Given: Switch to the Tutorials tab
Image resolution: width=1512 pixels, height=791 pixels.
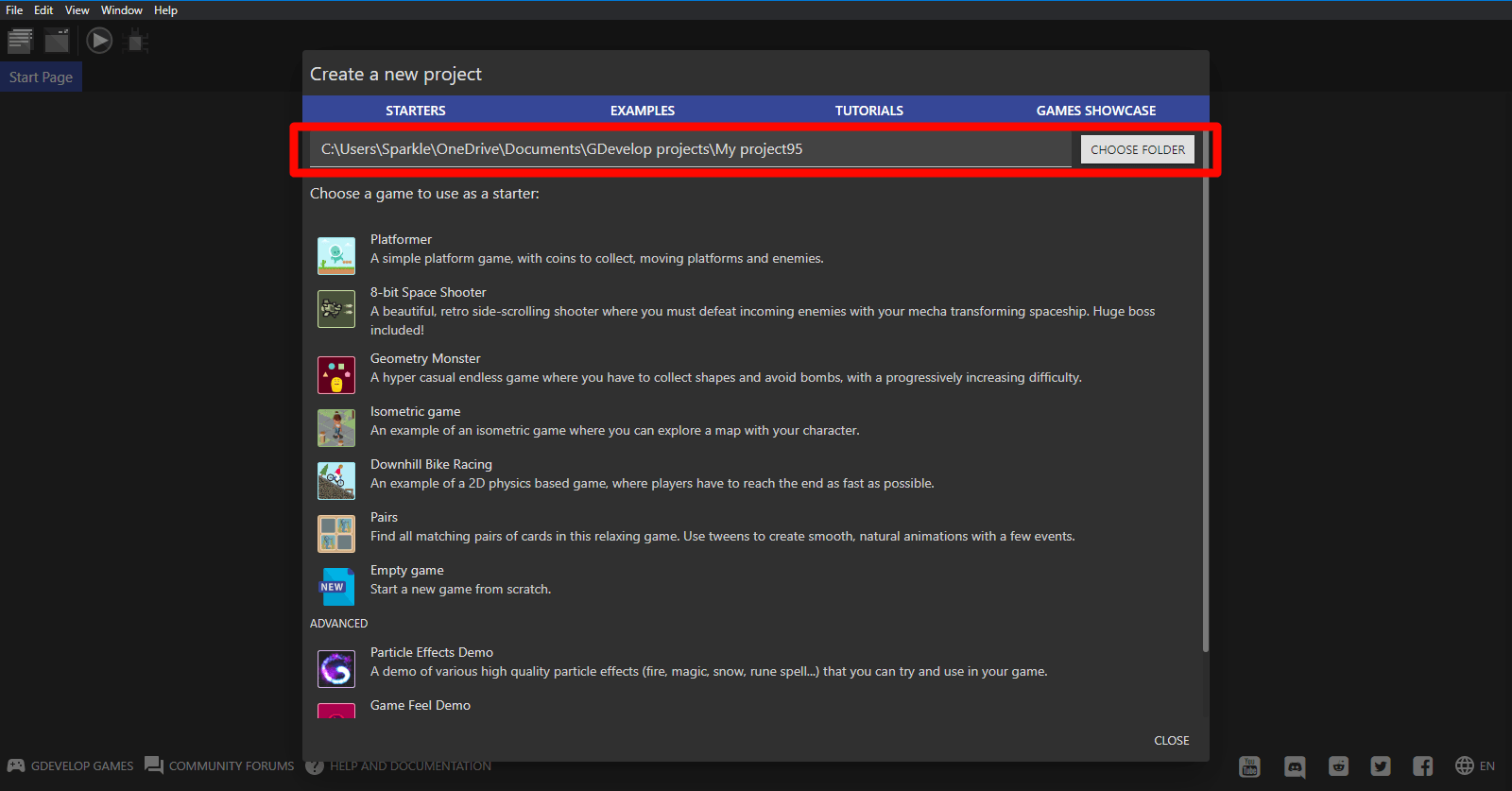Looking at the screenshot, I should 869,111.
